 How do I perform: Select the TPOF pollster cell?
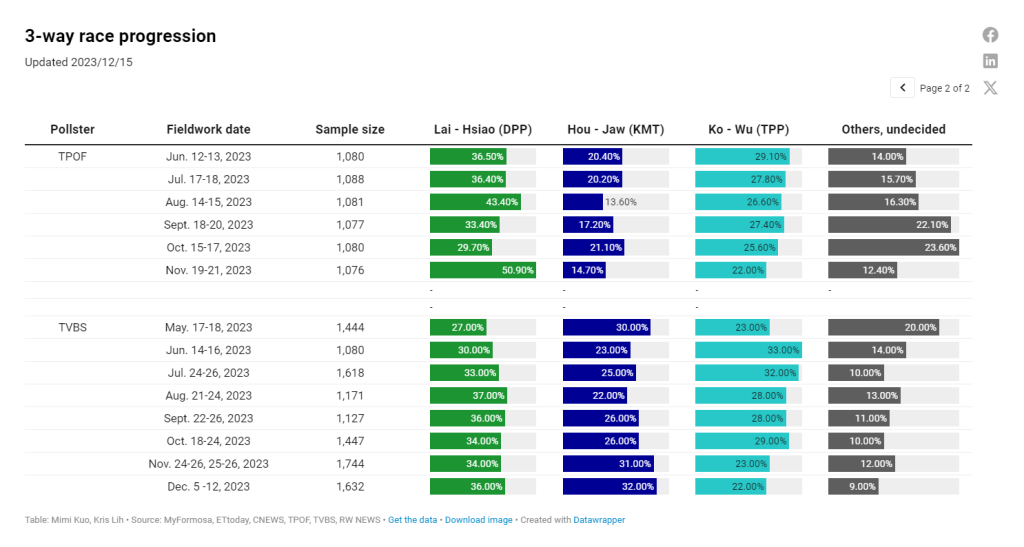tap(73, 156)
